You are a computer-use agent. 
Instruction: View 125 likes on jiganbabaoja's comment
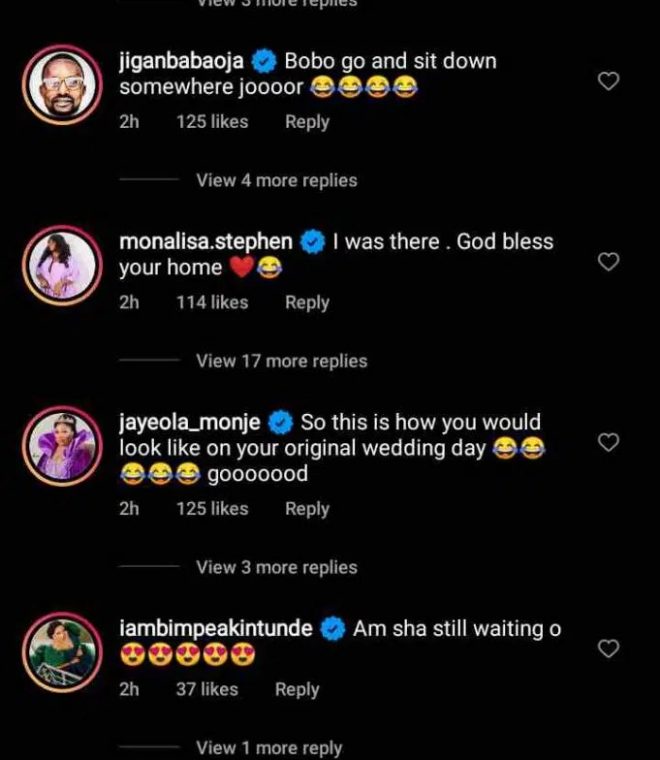coord(212,122)
